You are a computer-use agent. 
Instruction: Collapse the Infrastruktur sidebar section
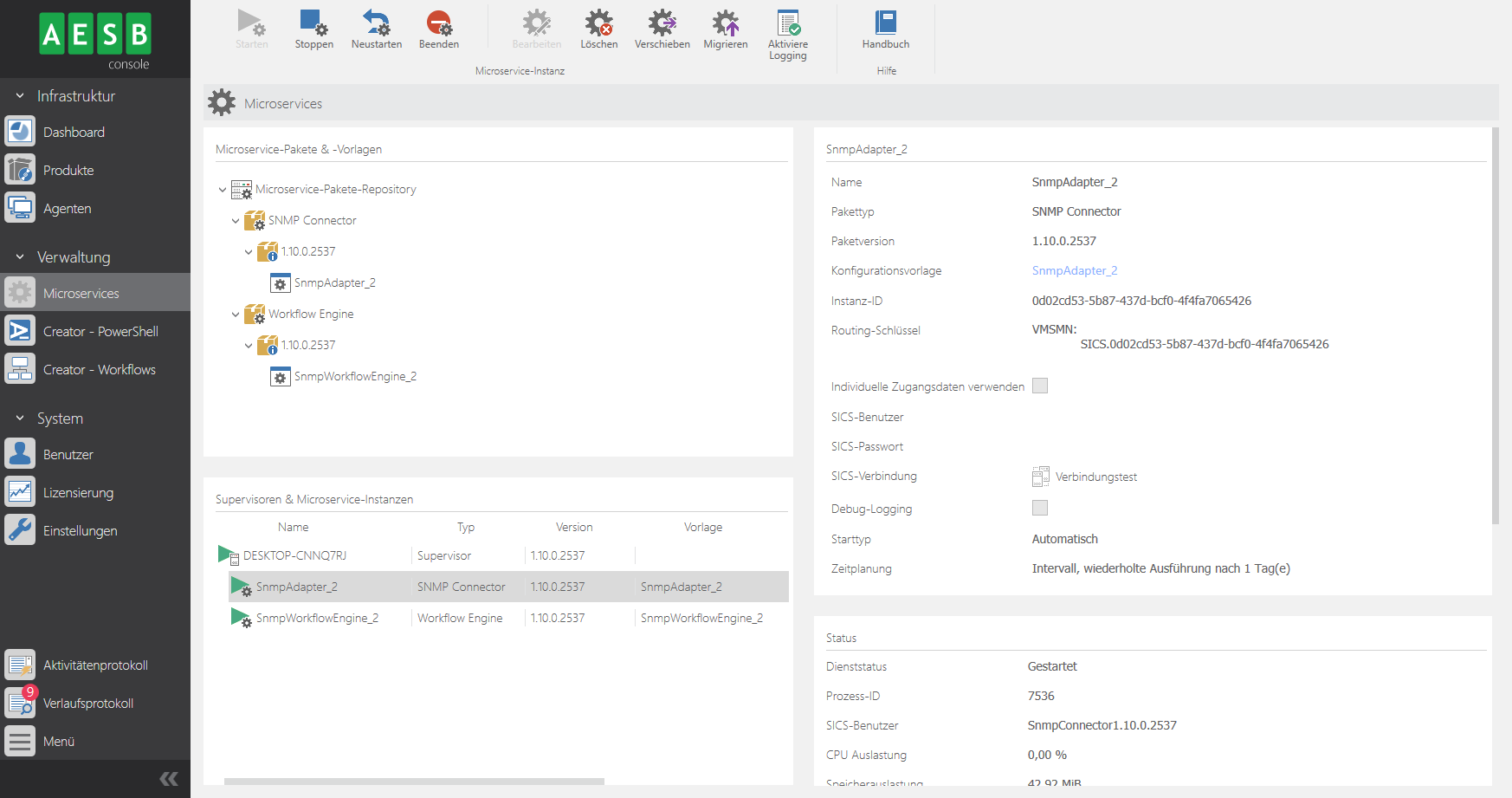pos(20,96)
